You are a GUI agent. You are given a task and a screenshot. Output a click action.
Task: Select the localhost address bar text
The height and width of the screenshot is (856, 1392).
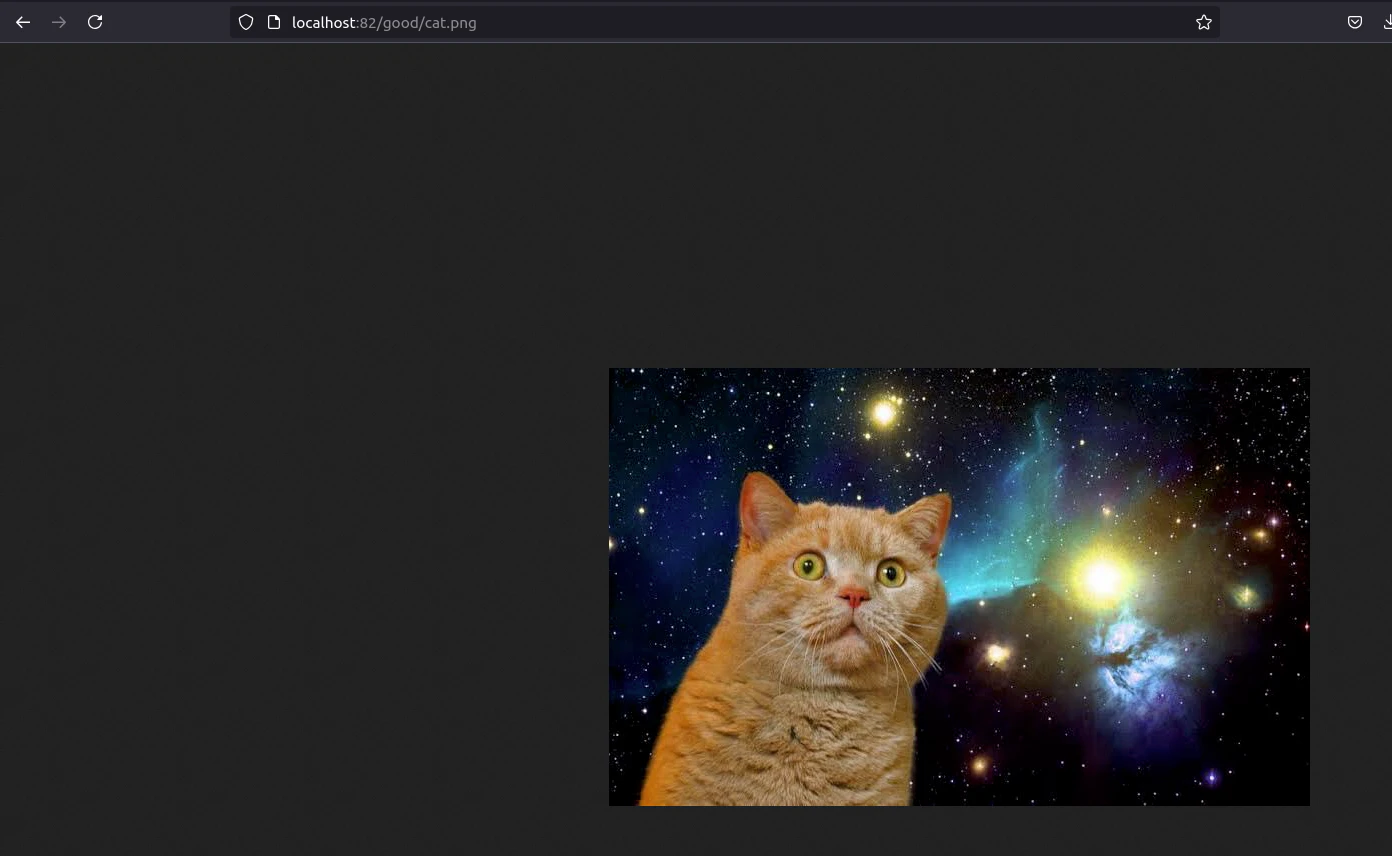600,22
